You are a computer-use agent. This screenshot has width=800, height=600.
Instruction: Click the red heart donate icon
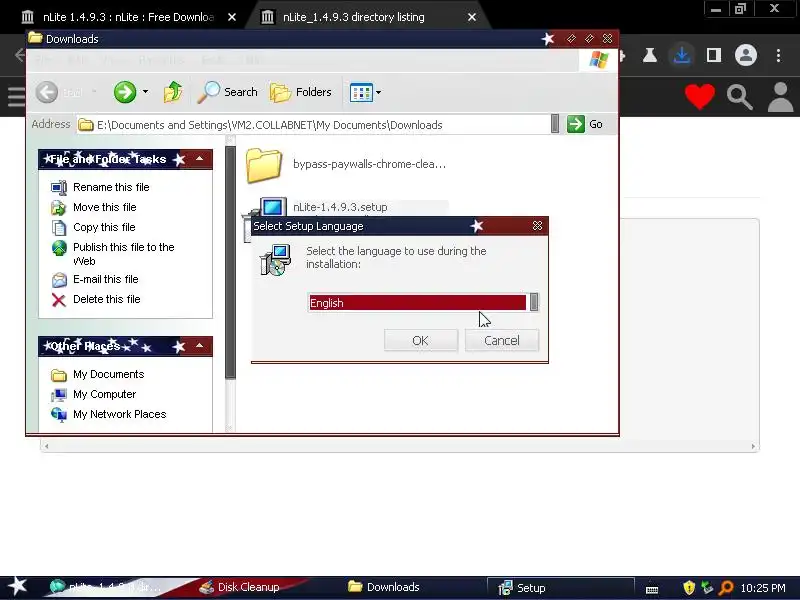pyautogui.click(x=699, y=96)
